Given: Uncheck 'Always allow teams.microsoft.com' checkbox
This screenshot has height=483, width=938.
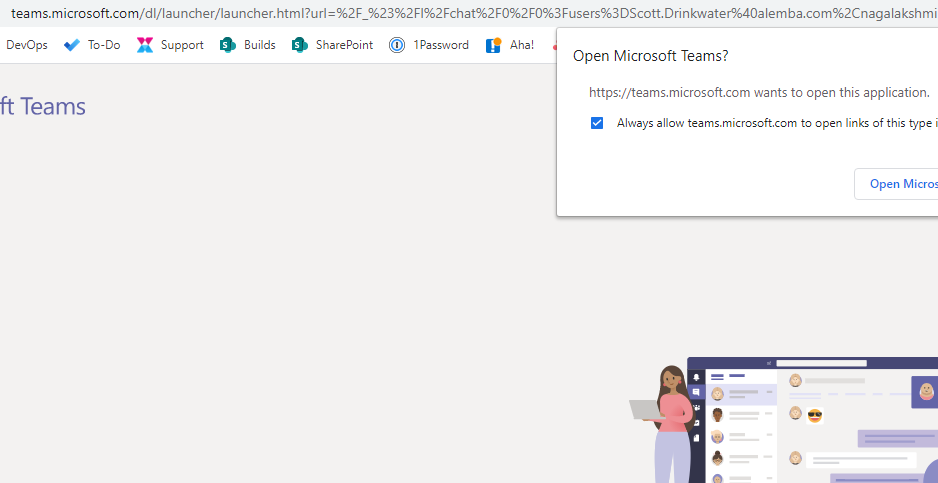Looking at the screenshot, I should [x=597, y=123].
